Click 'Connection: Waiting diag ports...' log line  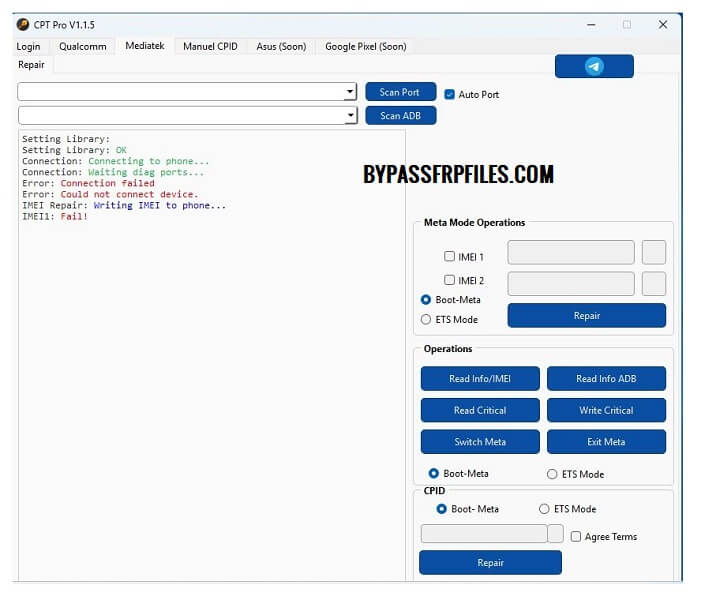click(113, 172)
